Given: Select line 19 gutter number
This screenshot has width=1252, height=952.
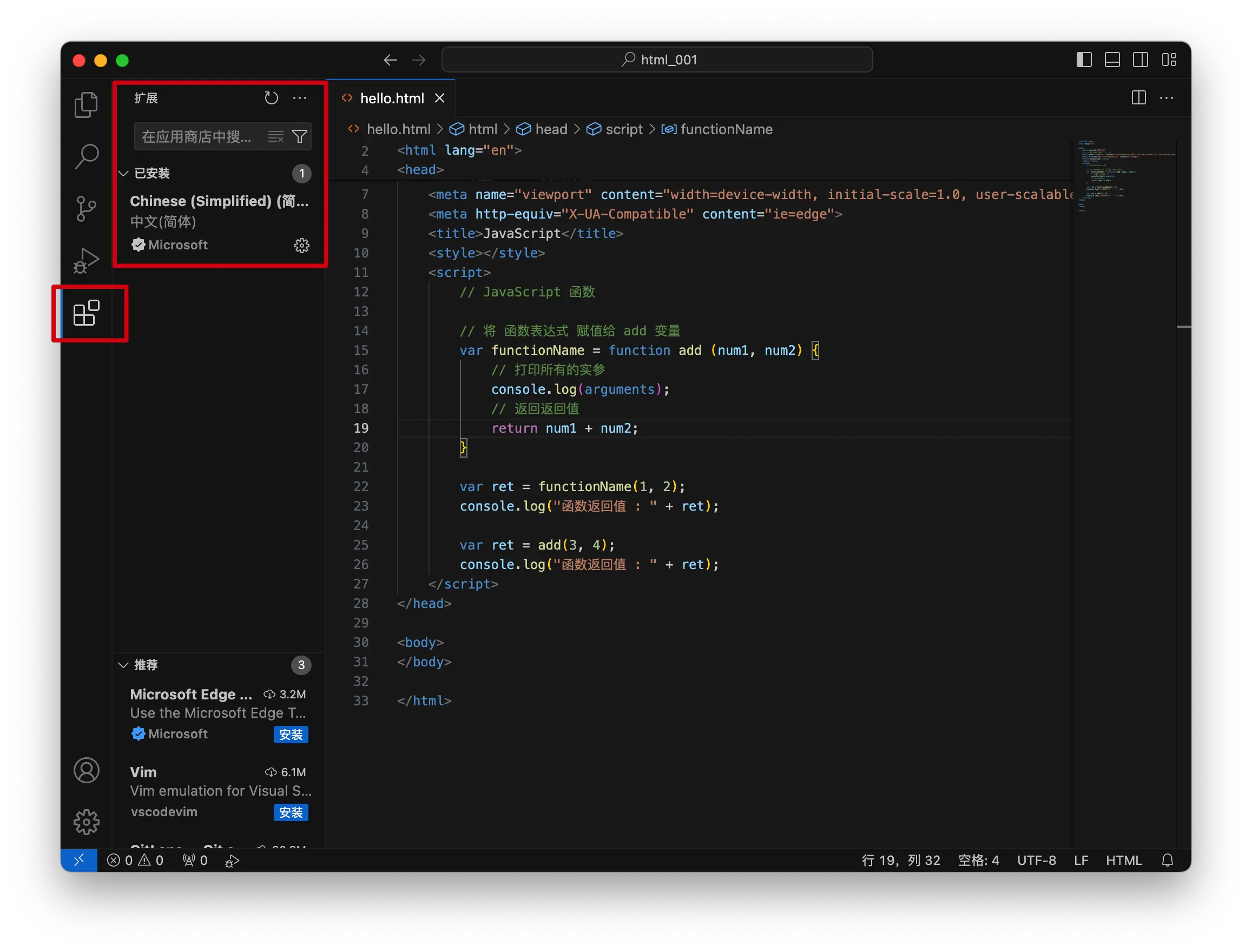Looking at the screenshot, I should (x=361, y=428).
